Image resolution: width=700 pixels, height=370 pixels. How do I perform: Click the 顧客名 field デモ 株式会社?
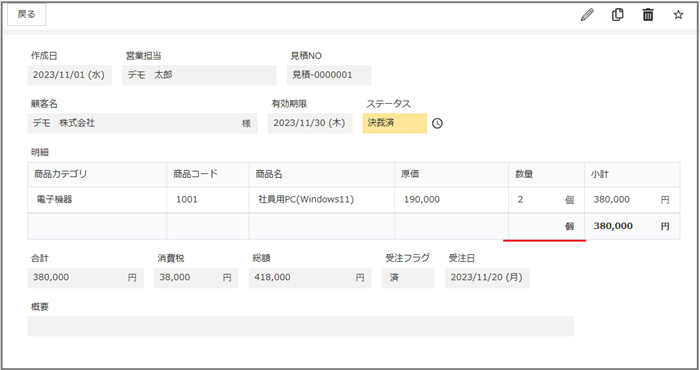(142, 123)
